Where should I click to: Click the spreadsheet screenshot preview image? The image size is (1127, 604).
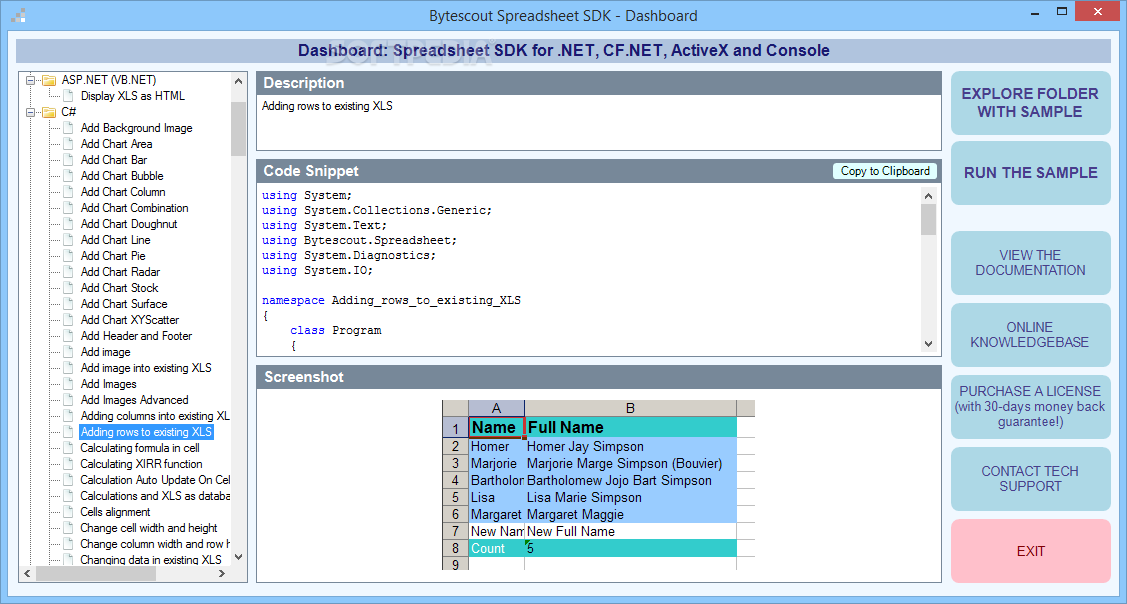(598, 485)
